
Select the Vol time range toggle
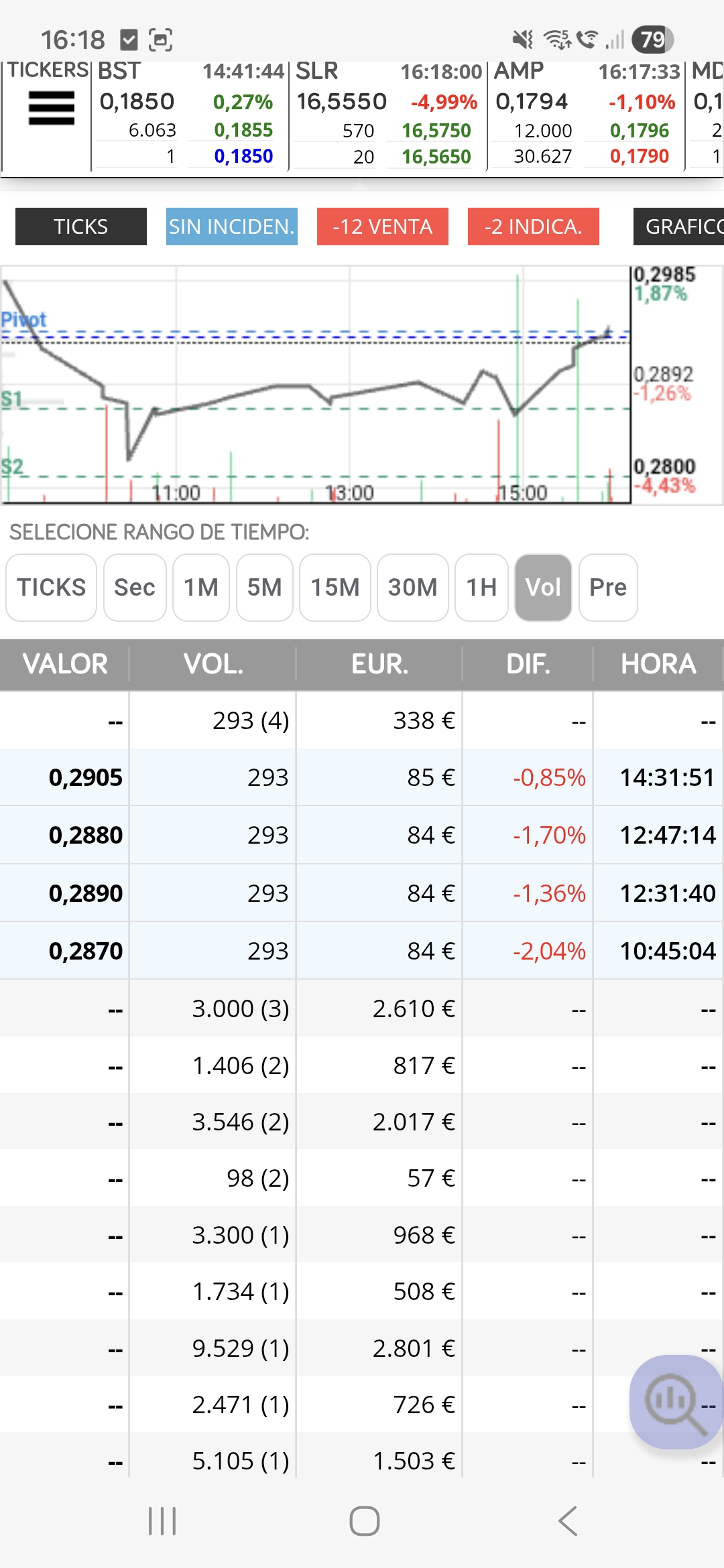pos(543,588)
